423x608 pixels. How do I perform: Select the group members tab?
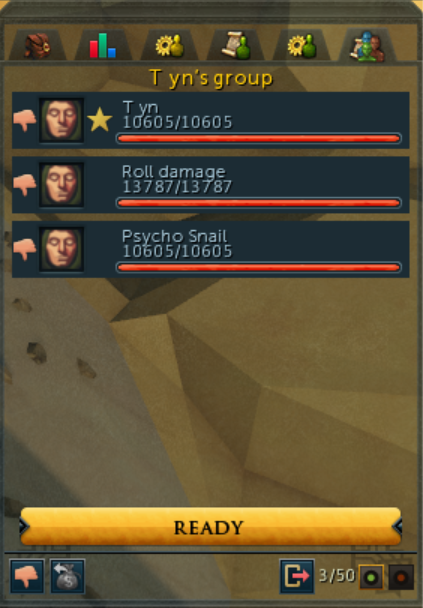[368, 46]
